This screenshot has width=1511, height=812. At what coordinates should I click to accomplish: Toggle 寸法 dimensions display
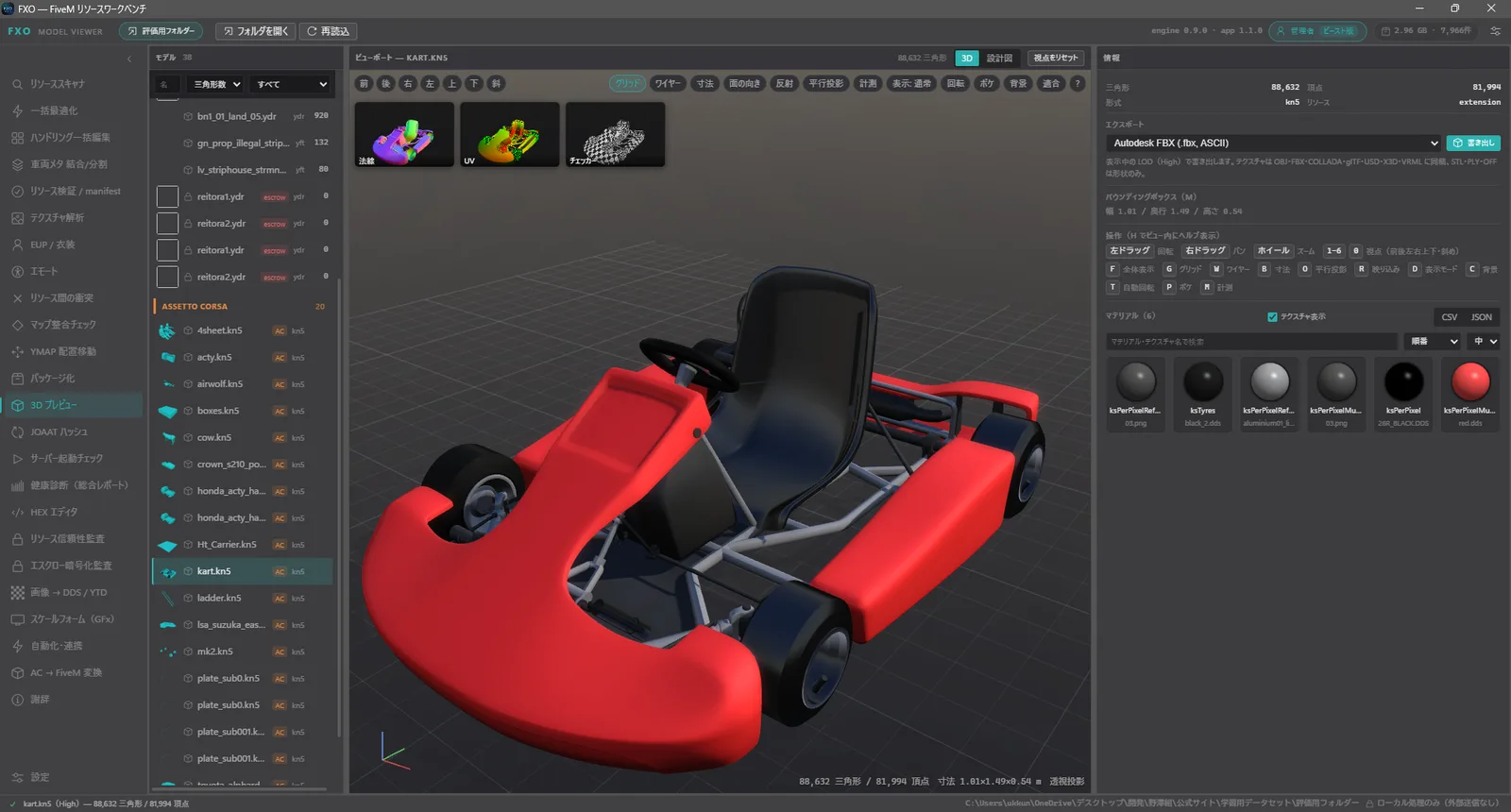[x=705, y=83]
